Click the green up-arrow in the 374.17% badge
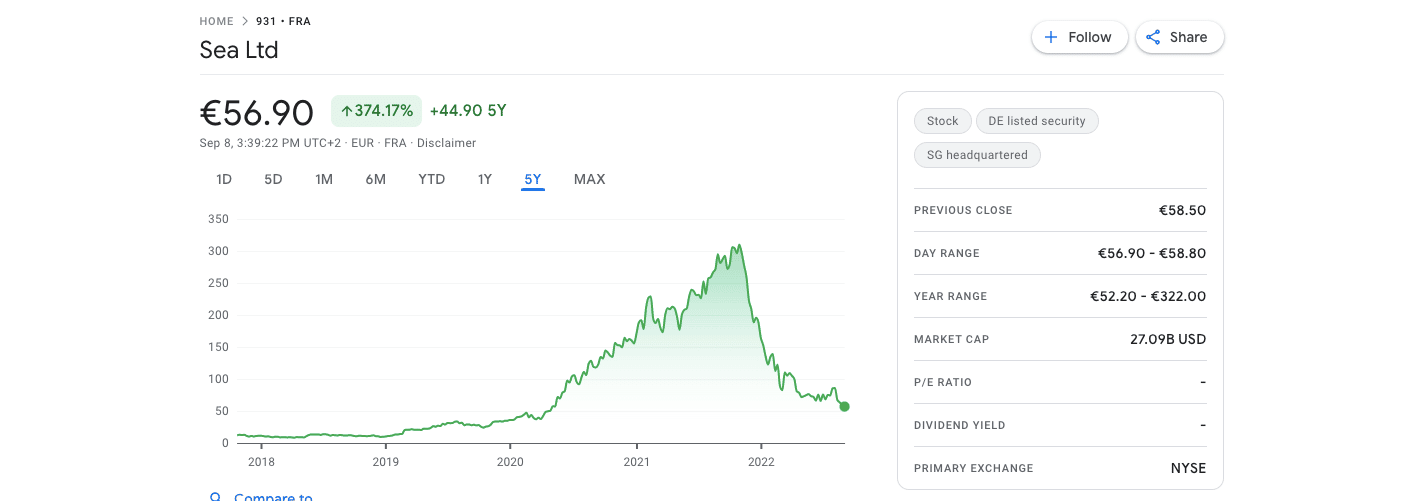This screenshot has width=1423, height=501. pos(346,111)
